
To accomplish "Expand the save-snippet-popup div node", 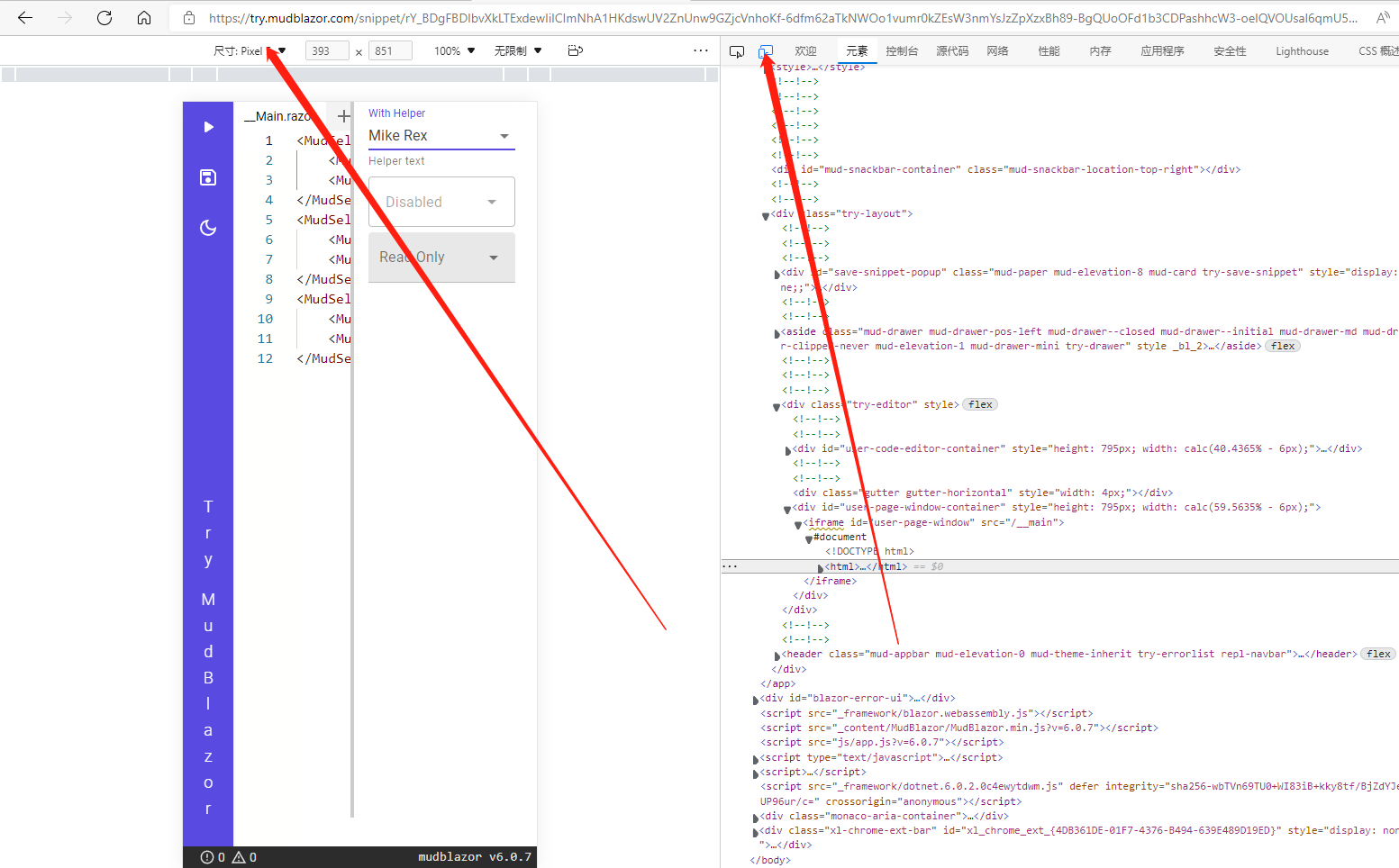I will (777, 274).
